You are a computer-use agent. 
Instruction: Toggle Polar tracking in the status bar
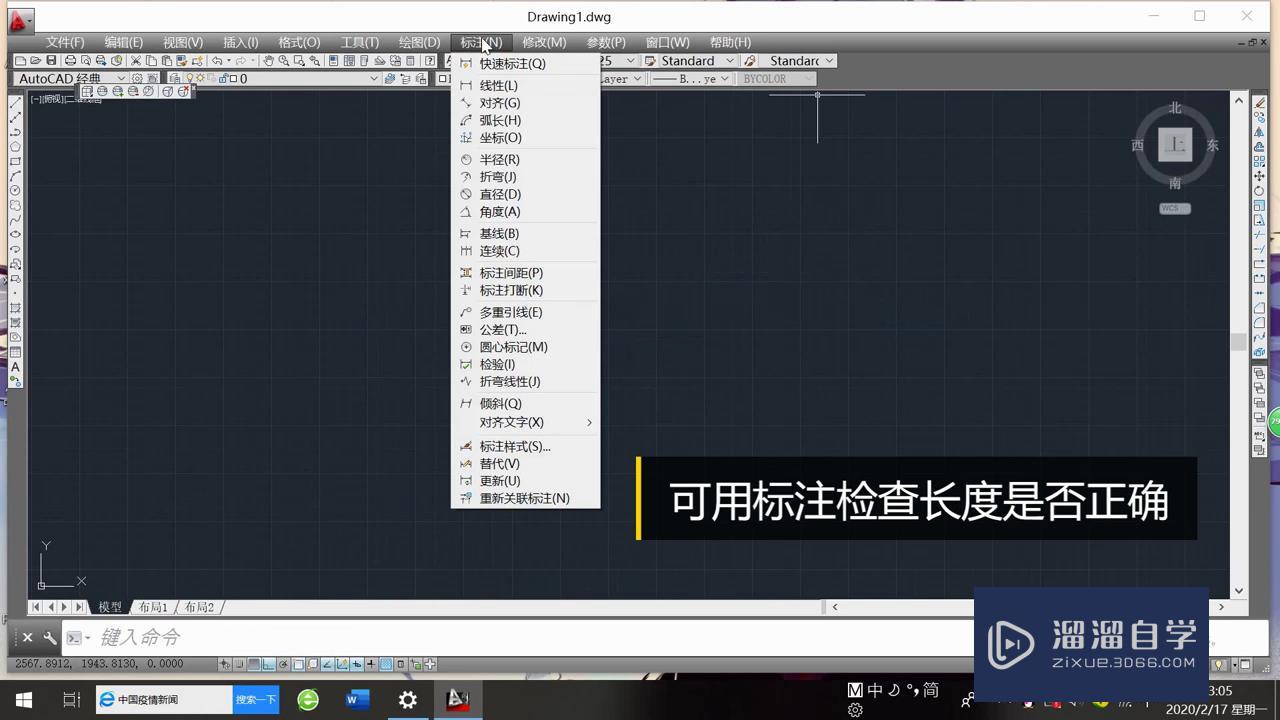pyautogui.click(x=283, y=664)
